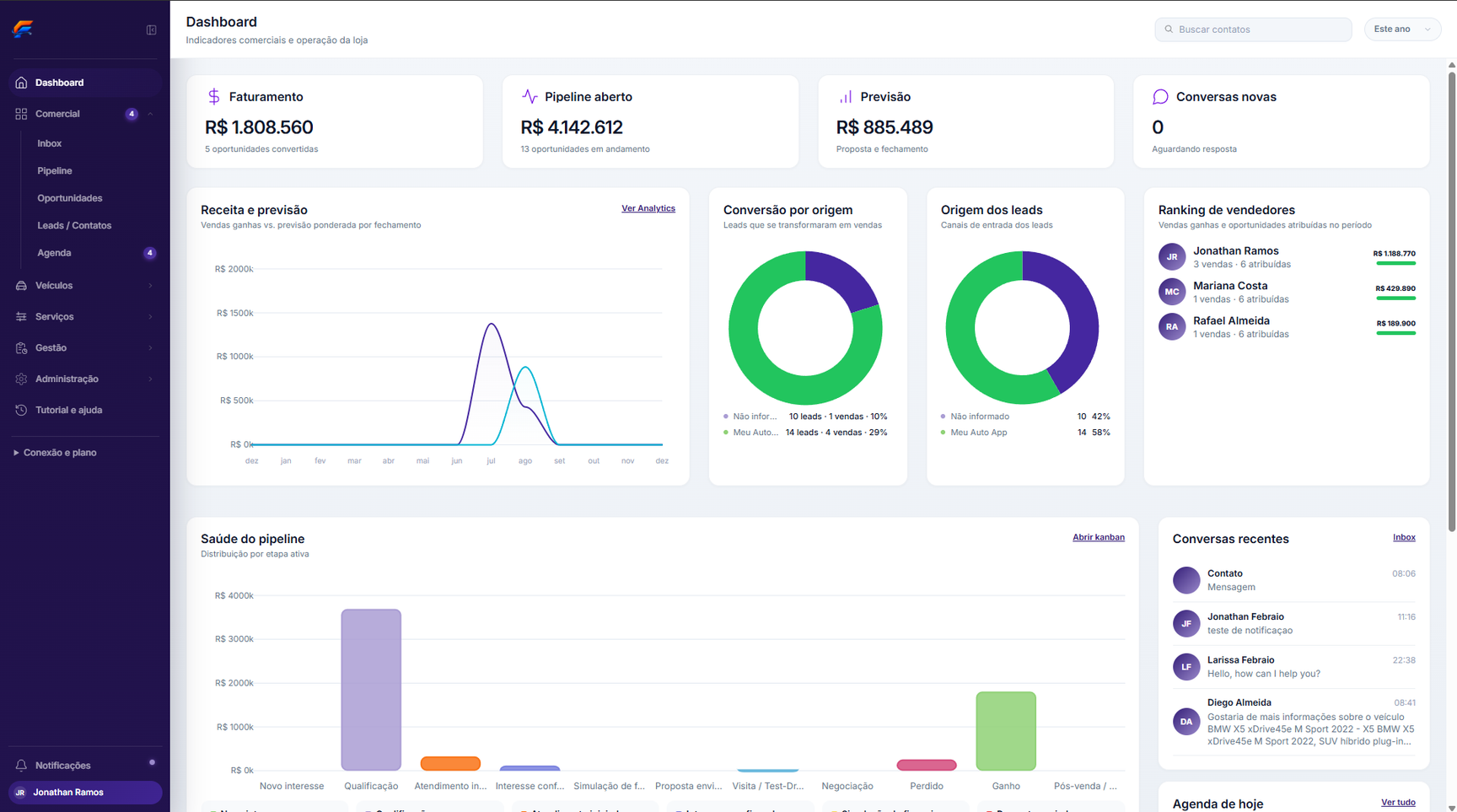This screenshot has width=1457, height=812.
Task: Open Diego Almeida conversation message
Action: tap(1310, 729)
